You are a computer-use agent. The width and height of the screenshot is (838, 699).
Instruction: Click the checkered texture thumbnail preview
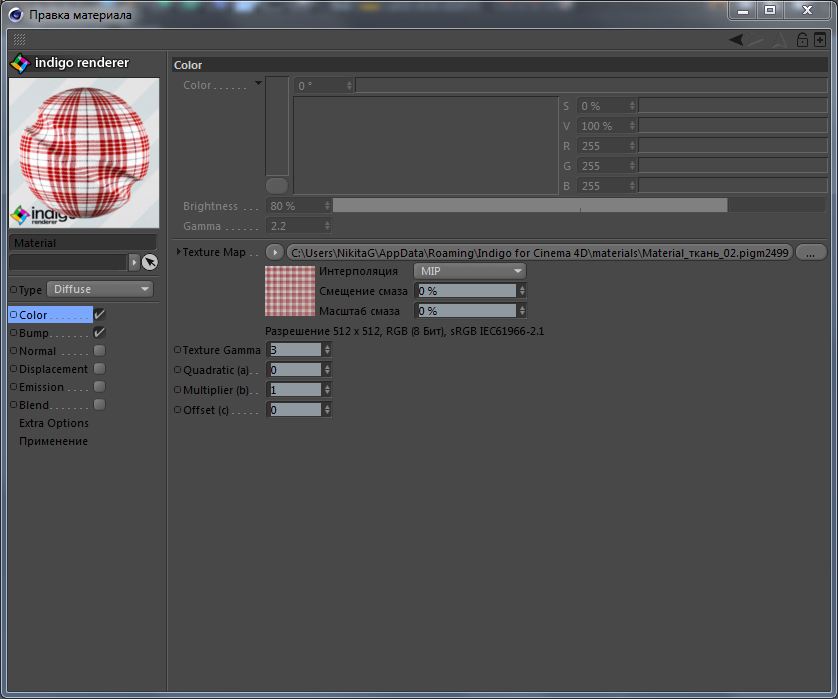[x=289, y=292]
